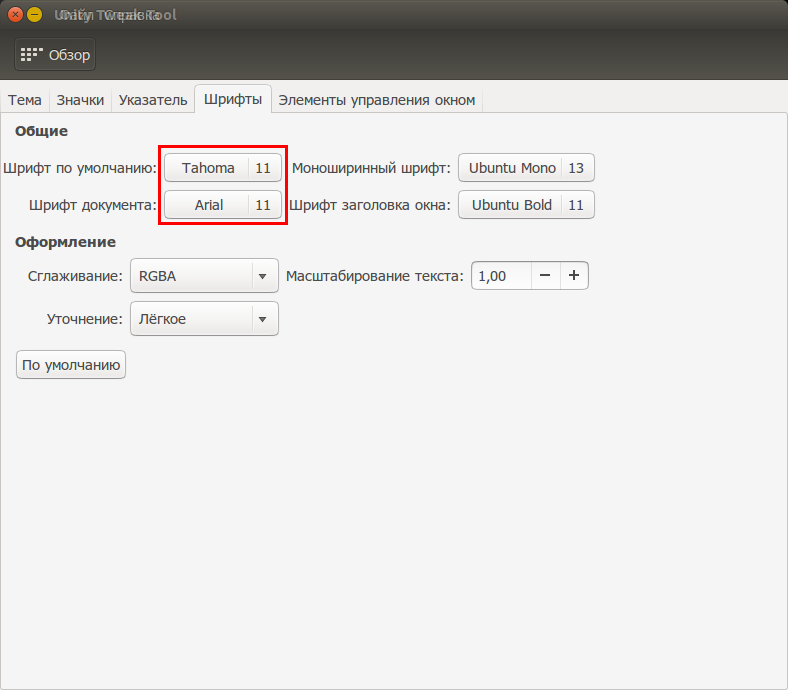Select the Шрифты tab
This screenshot has height=690, width=788.
[x=233, y=99]
